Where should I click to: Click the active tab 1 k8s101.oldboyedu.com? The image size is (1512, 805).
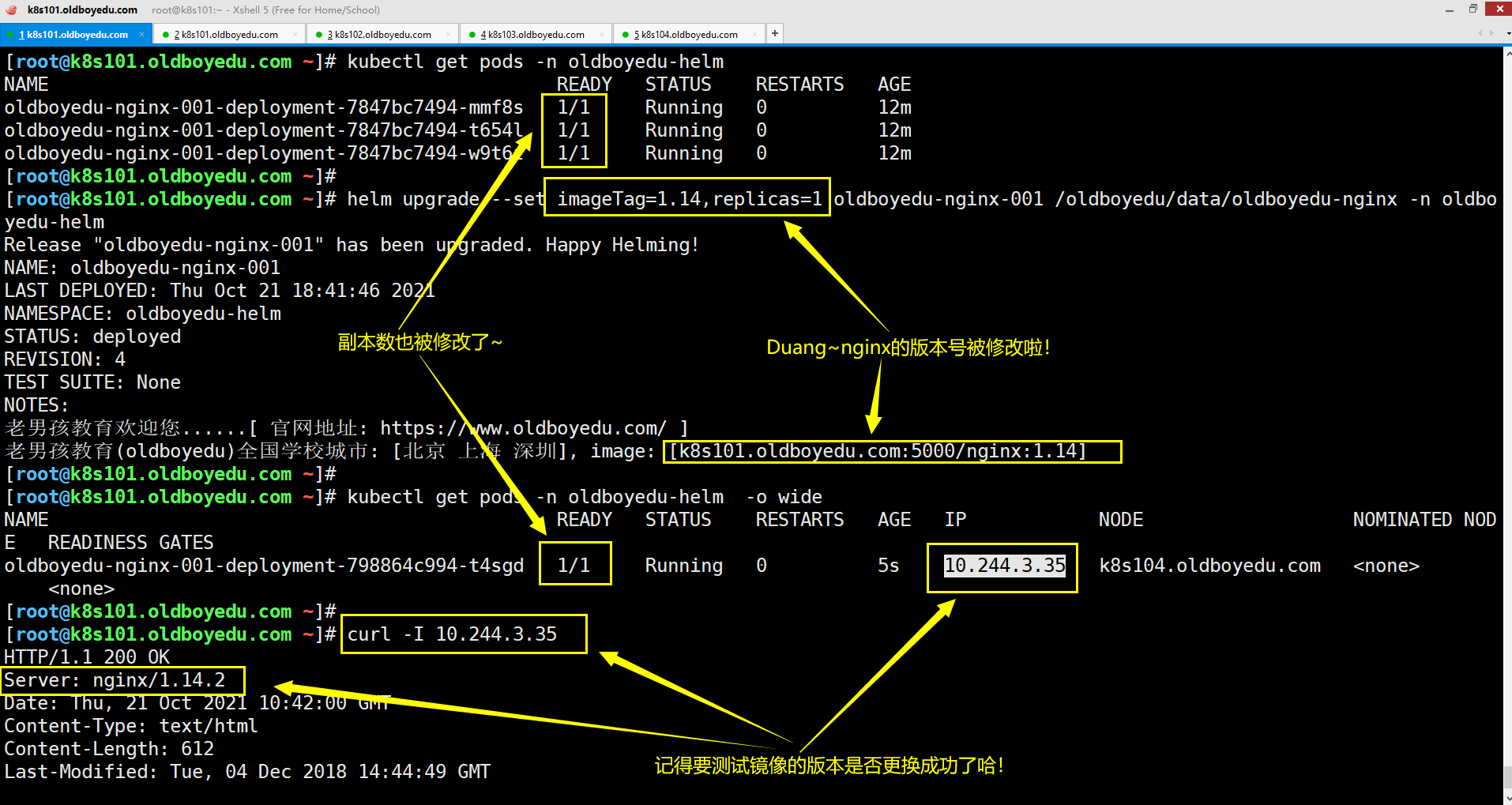pyautogui.click(x=73, y=35)
